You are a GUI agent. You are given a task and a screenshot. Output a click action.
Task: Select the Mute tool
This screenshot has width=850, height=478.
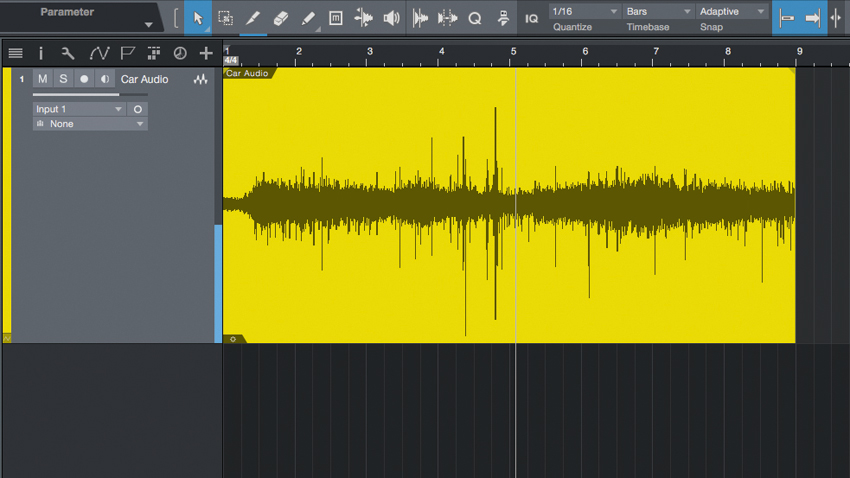(336, 18)
